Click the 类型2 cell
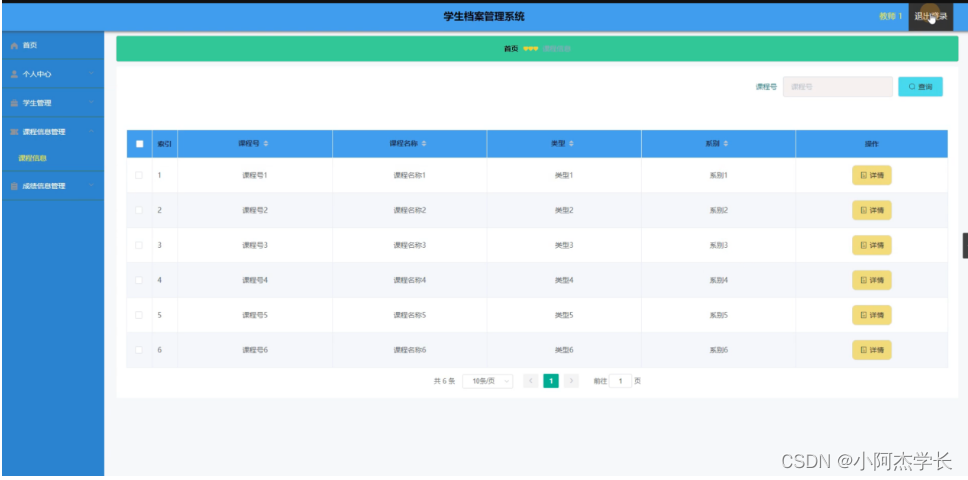Screen dimensions: 968x480 pos(564,210)
